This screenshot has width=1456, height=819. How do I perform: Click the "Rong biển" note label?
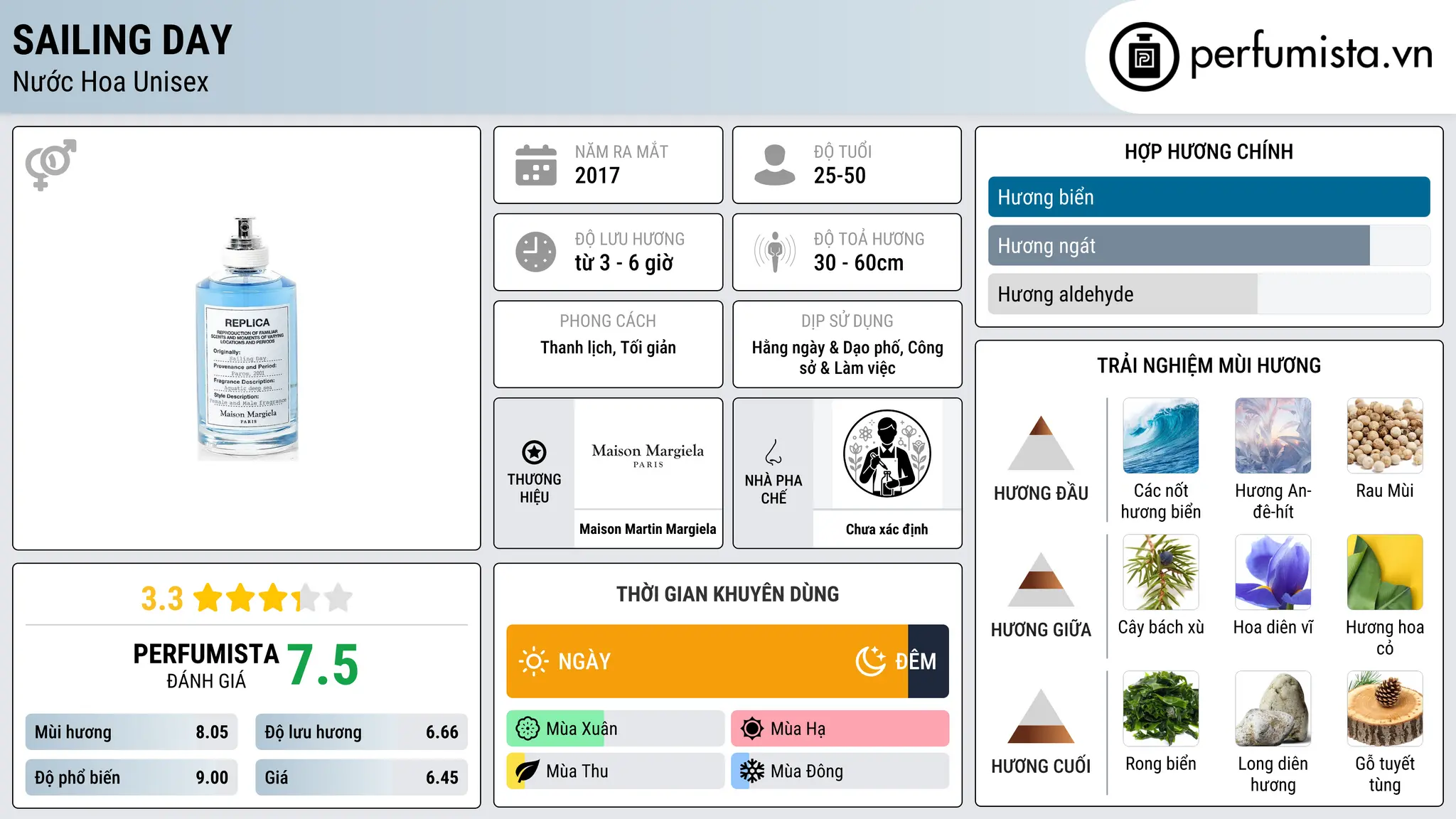pyautogui.click(x=1161, y=764)
